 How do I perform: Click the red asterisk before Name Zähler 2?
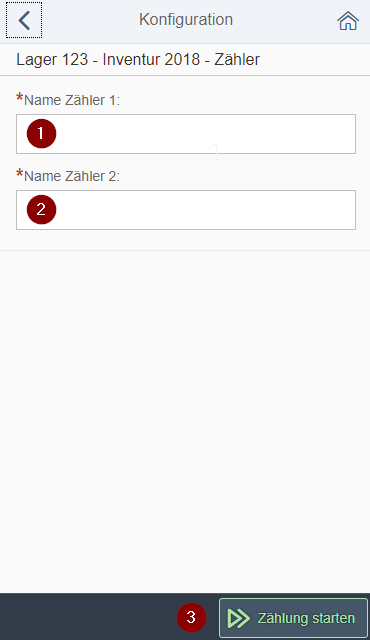tap(20, 174)
